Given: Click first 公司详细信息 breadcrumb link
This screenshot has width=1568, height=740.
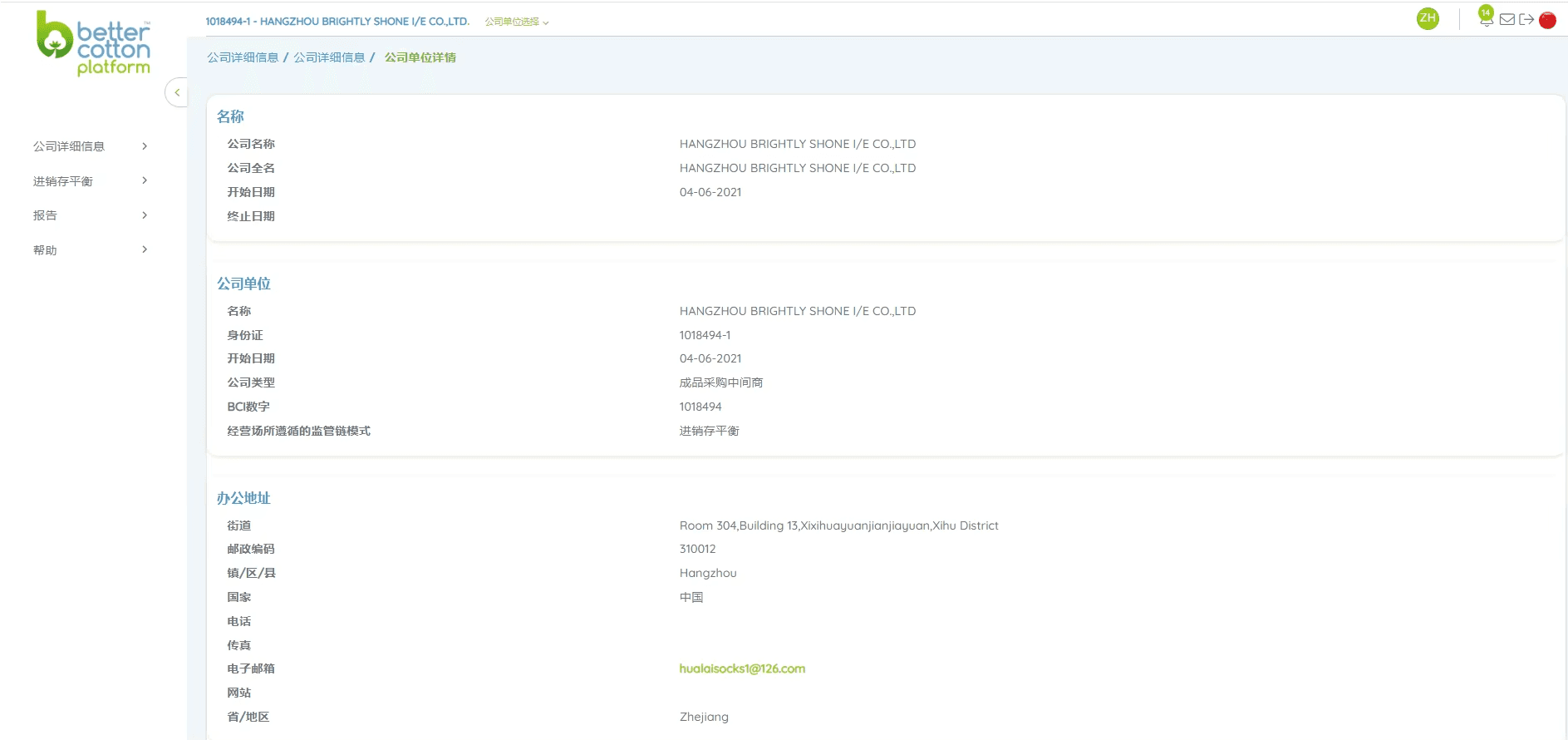Looking at the screenshot, I should (x=243, y=57).
